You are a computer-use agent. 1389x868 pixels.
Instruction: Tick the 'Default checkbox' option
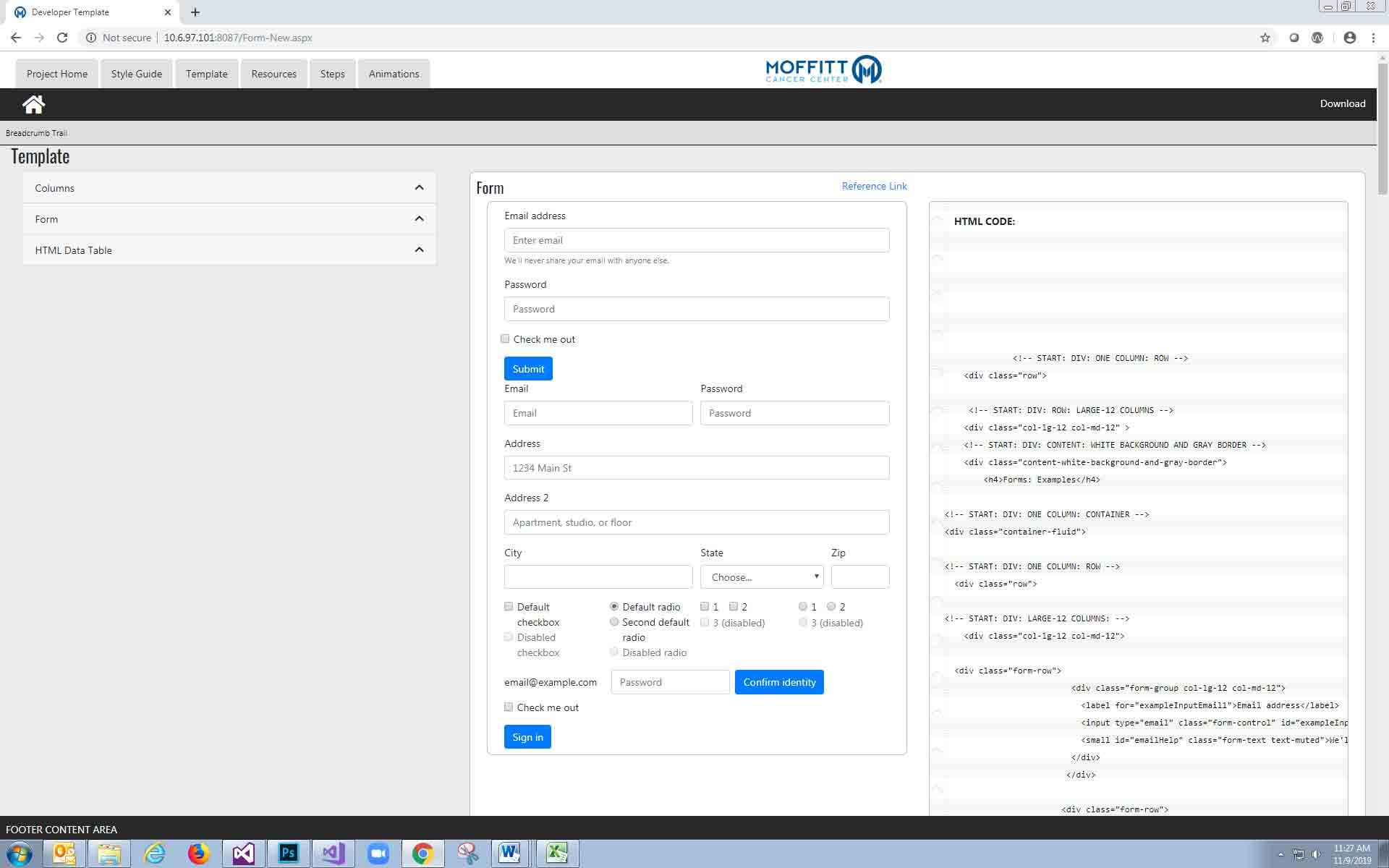click(509, 607)
